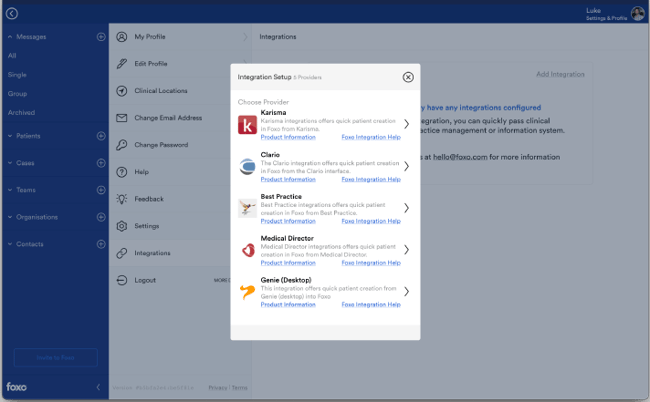This screenshot has width=650, height=402.
Task: Open Karisma provider via chevron
Action: point(407,124)
